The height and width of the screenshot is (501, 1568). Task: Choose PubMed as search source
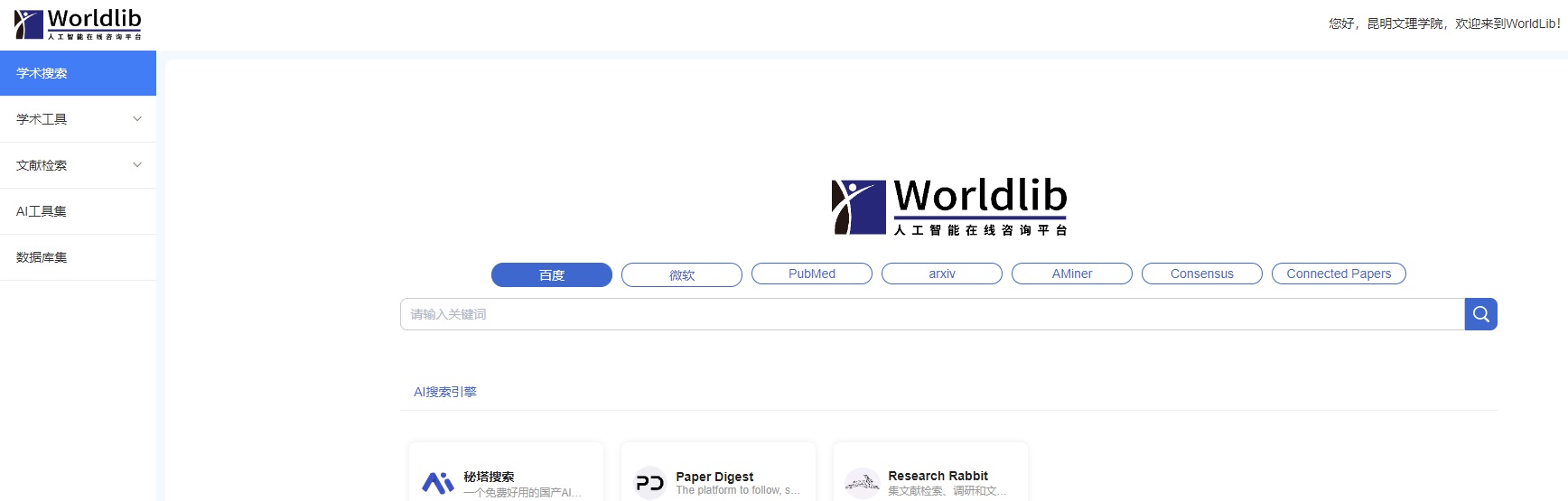click(812, 274)
